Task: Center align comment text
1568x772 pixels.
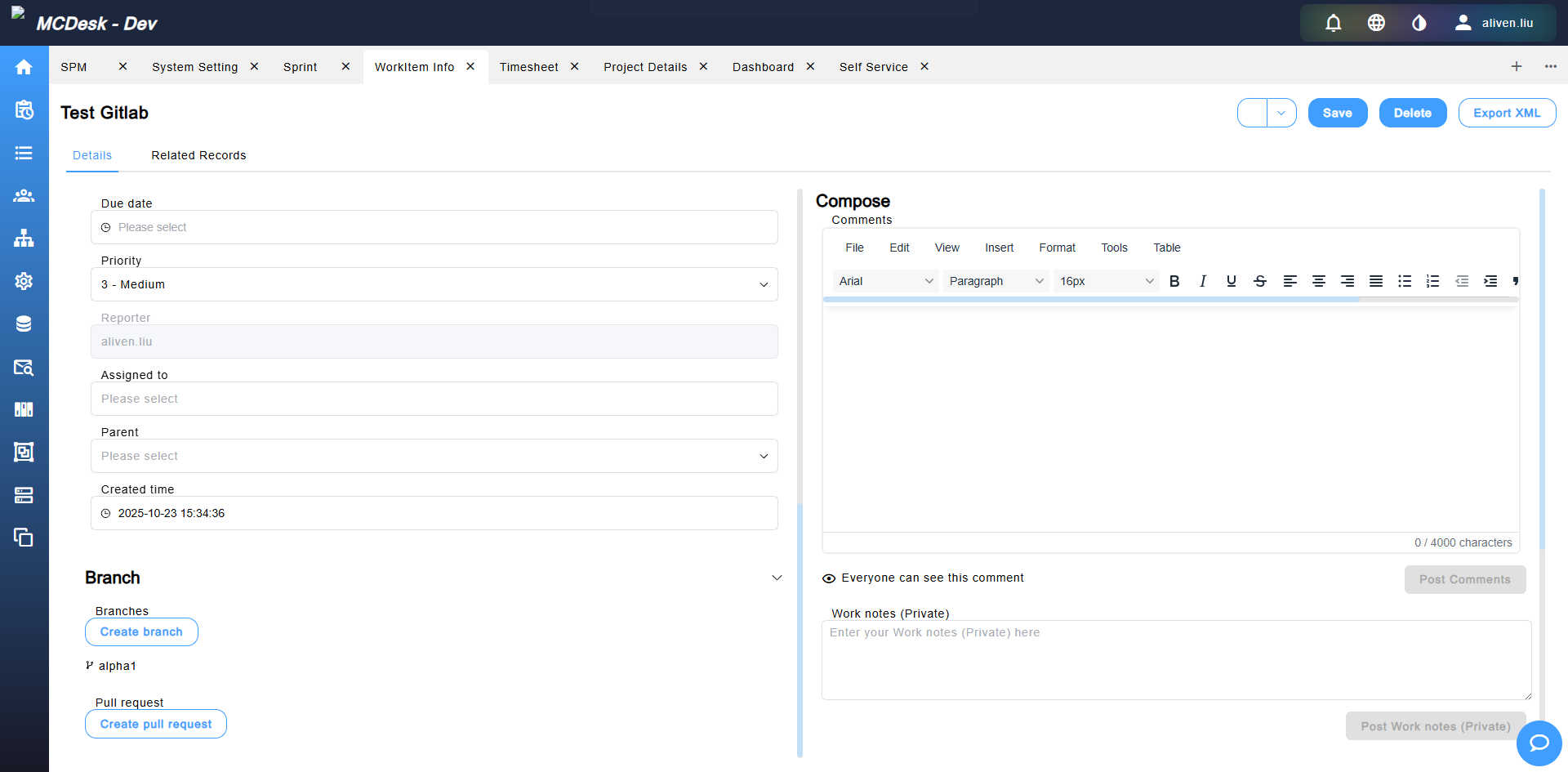Action: [x=1319, y=281]
